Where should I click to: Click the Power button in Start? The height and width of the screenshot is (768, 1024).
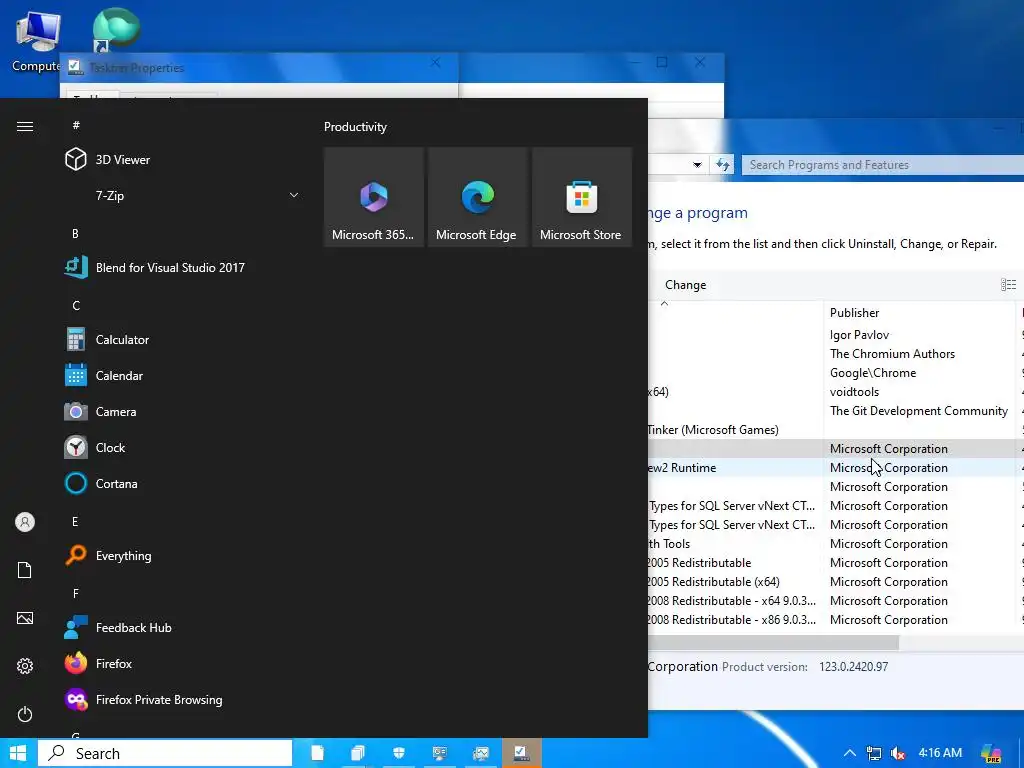click(25, 714)
